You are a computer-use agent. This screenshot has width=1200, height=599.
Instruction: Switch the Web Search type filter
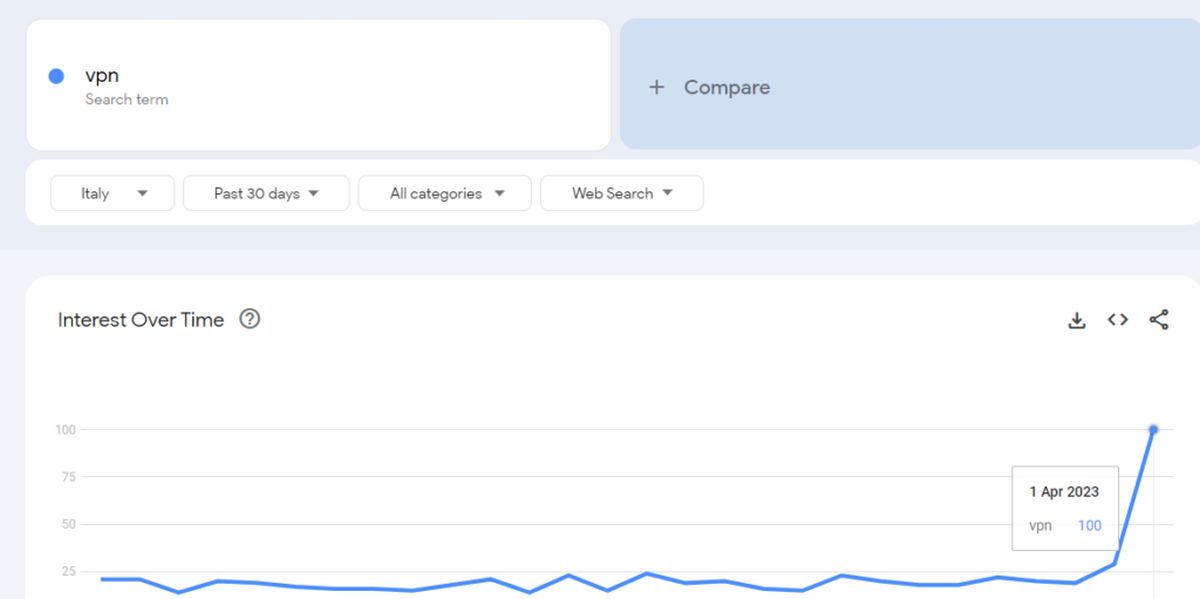pos(622,193)
